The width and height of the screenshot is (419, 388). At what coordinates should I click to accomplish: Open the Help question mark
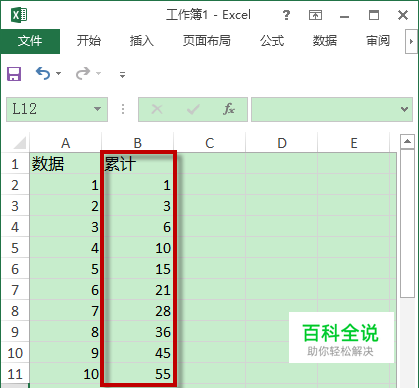[x=286, y=15]
